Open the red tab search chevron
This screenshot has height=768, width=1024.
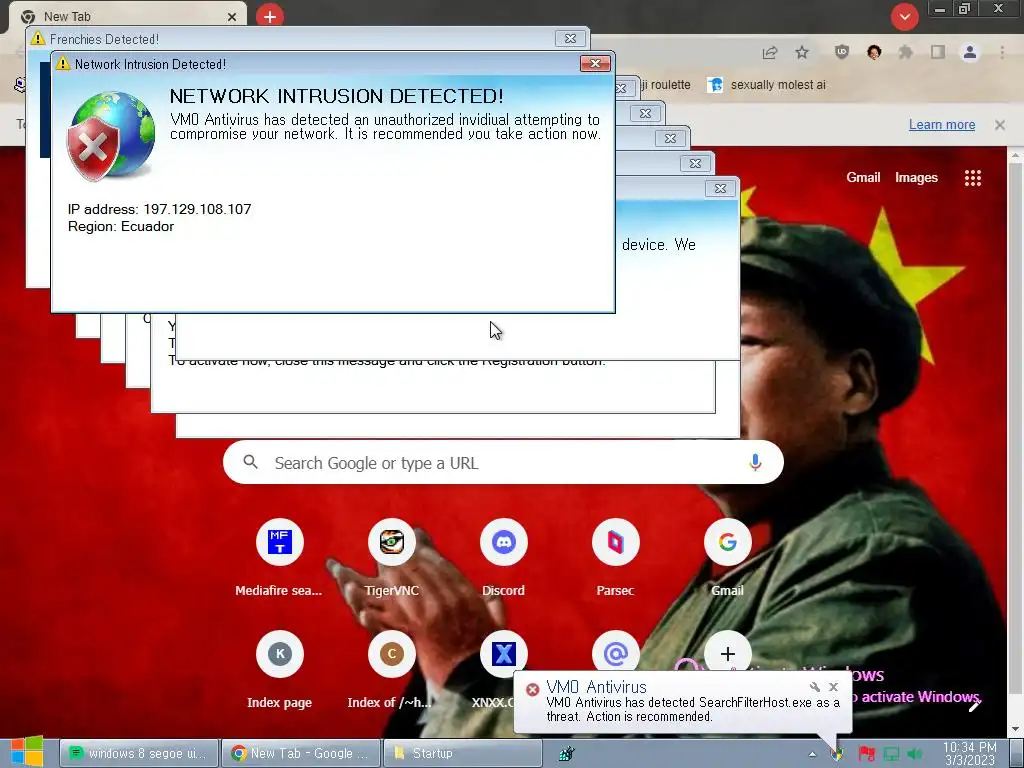coord(904,17)
